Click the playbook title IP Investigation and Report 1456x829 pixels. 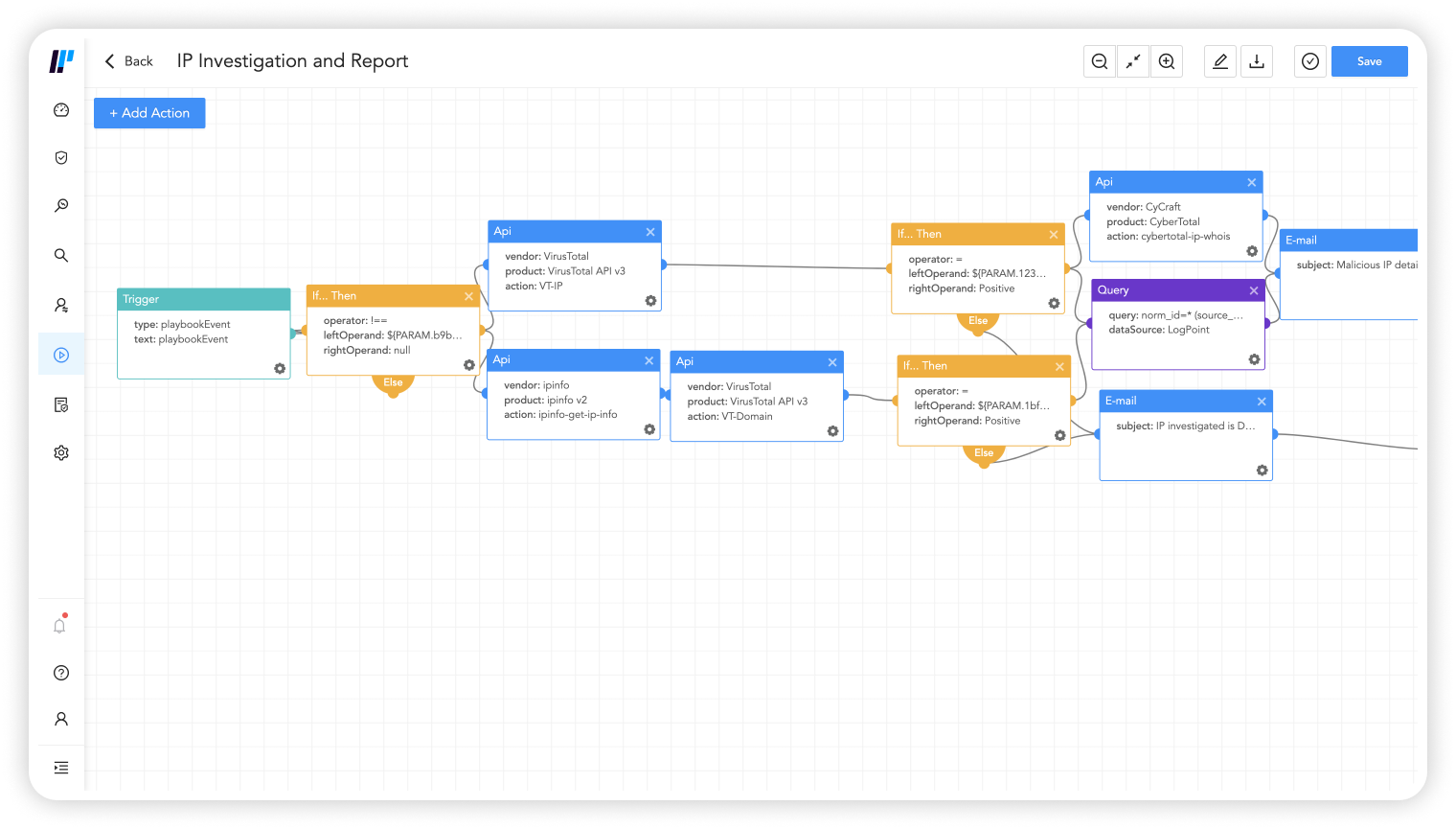tap(292, 61)
